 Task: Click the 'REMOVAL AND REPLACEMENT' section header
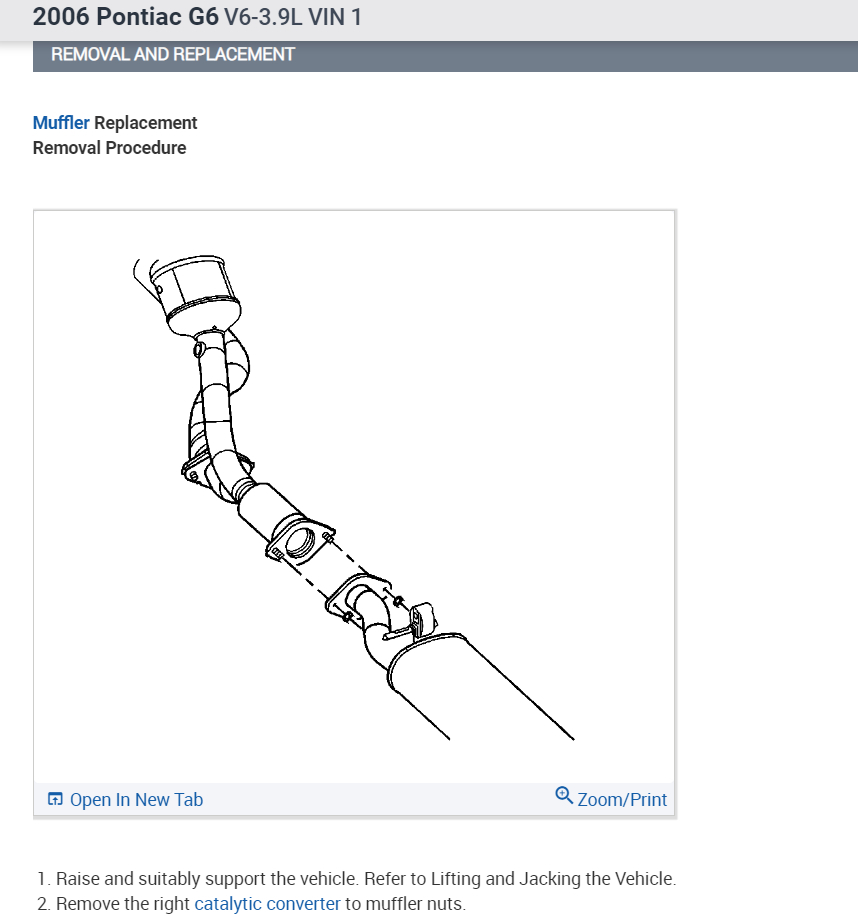[173, 54]
